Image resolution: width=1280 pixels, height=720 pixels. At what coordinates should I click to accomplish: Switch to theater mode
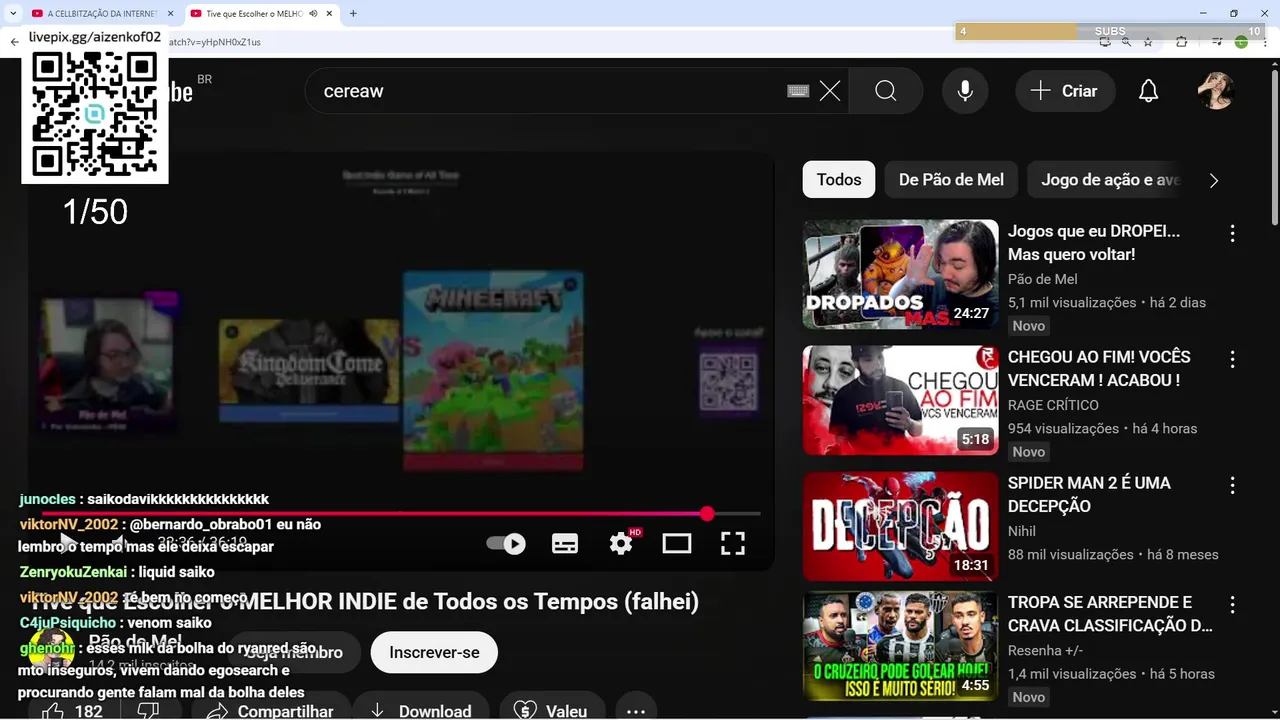tap(677, 543)
